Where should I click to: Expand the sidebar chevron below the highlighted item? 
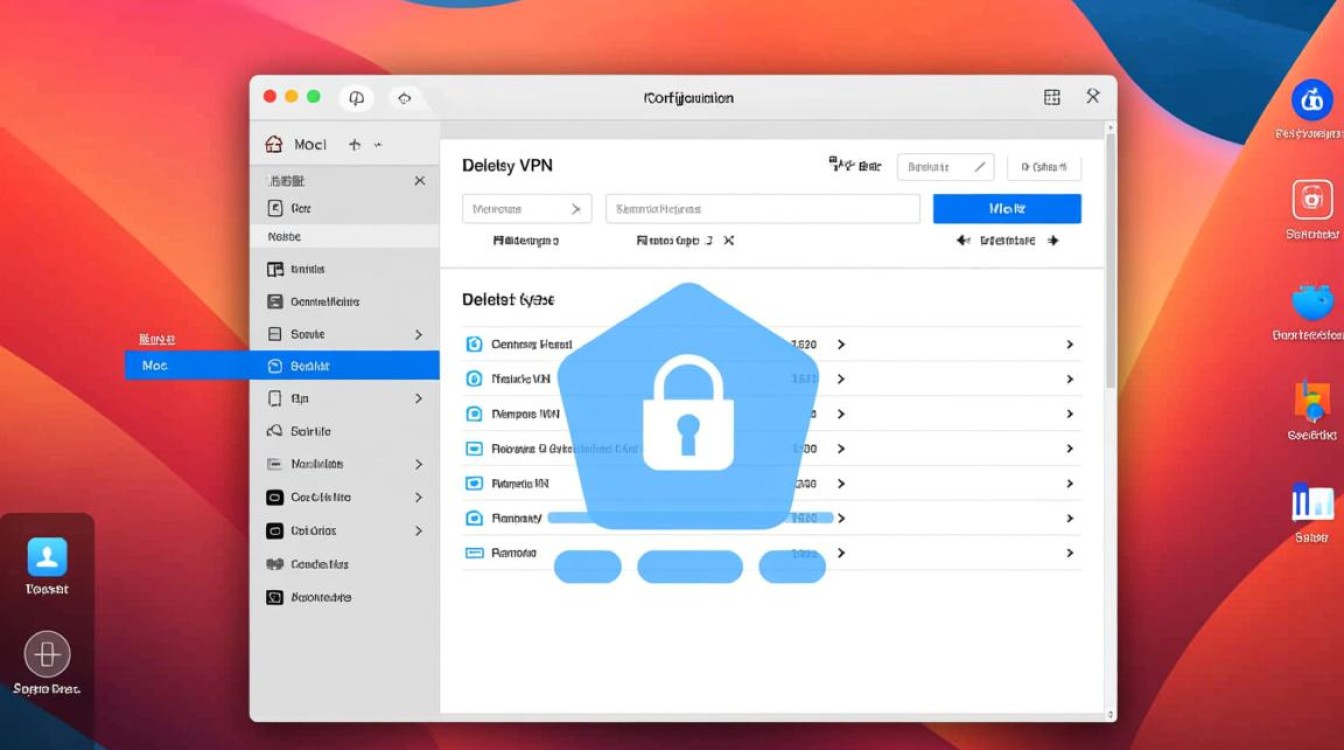[418, 398]
